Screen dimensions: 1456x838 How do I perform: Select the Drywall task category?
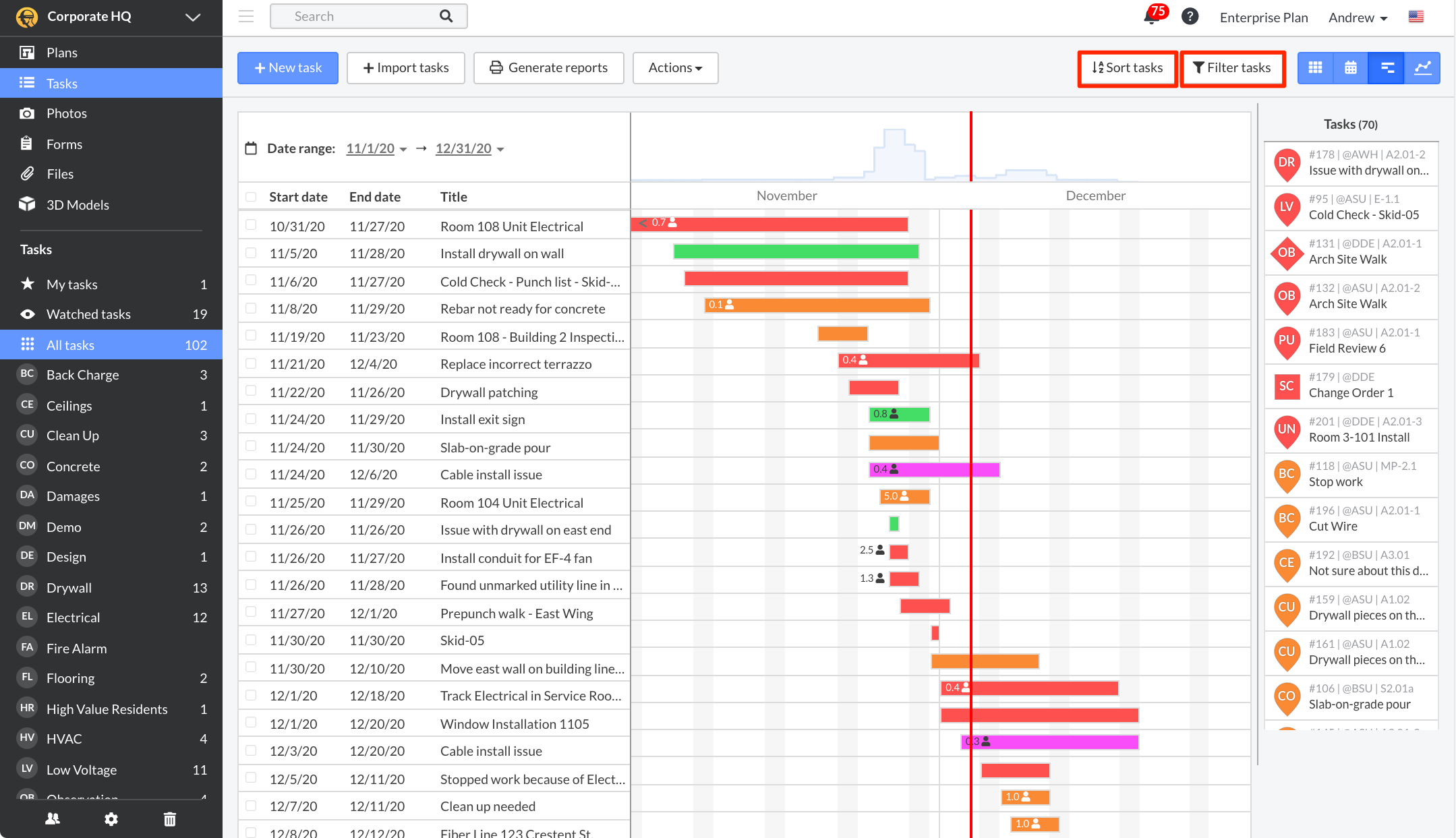point(69,587)
